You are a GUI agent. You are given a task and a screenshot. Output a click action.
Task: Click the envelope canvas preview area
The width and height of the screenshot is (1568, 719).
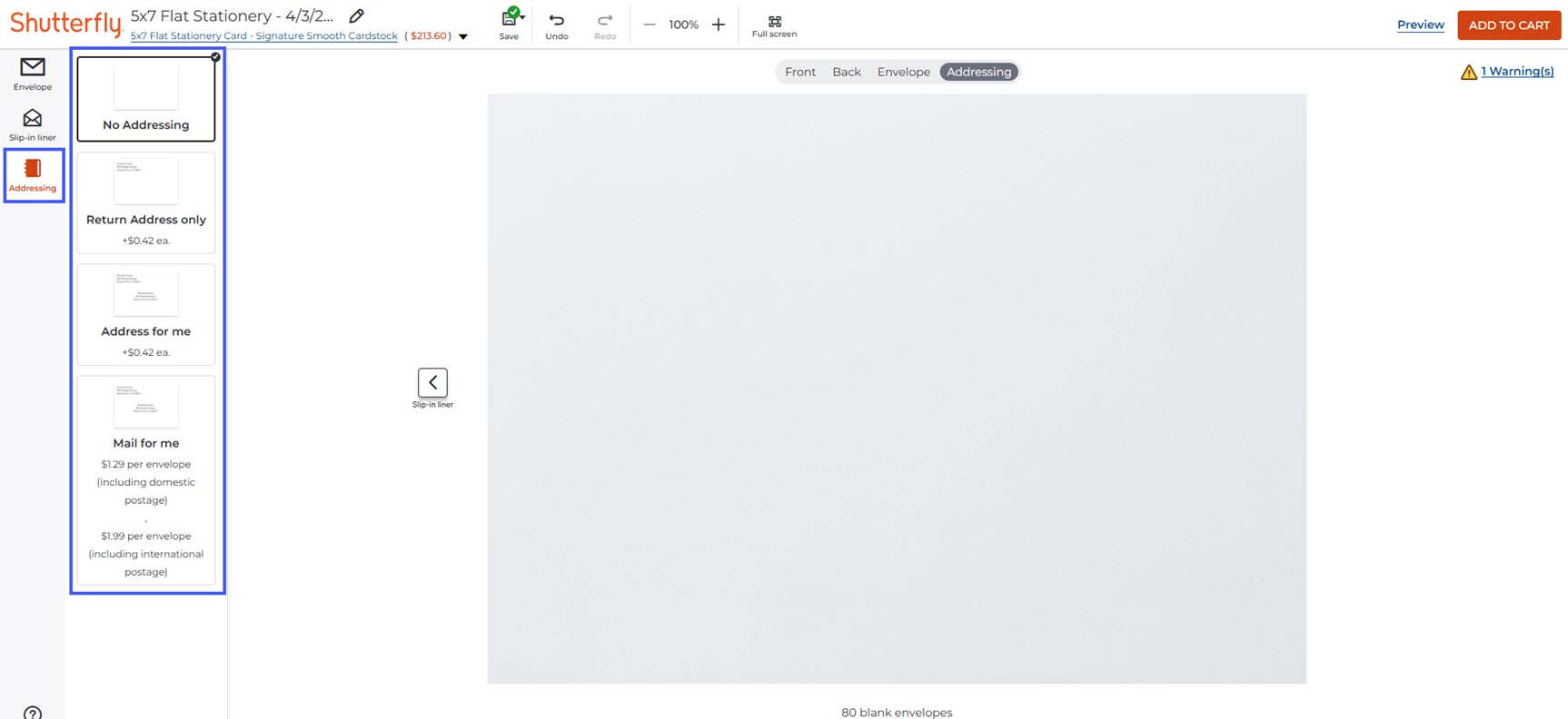[897, 389]
